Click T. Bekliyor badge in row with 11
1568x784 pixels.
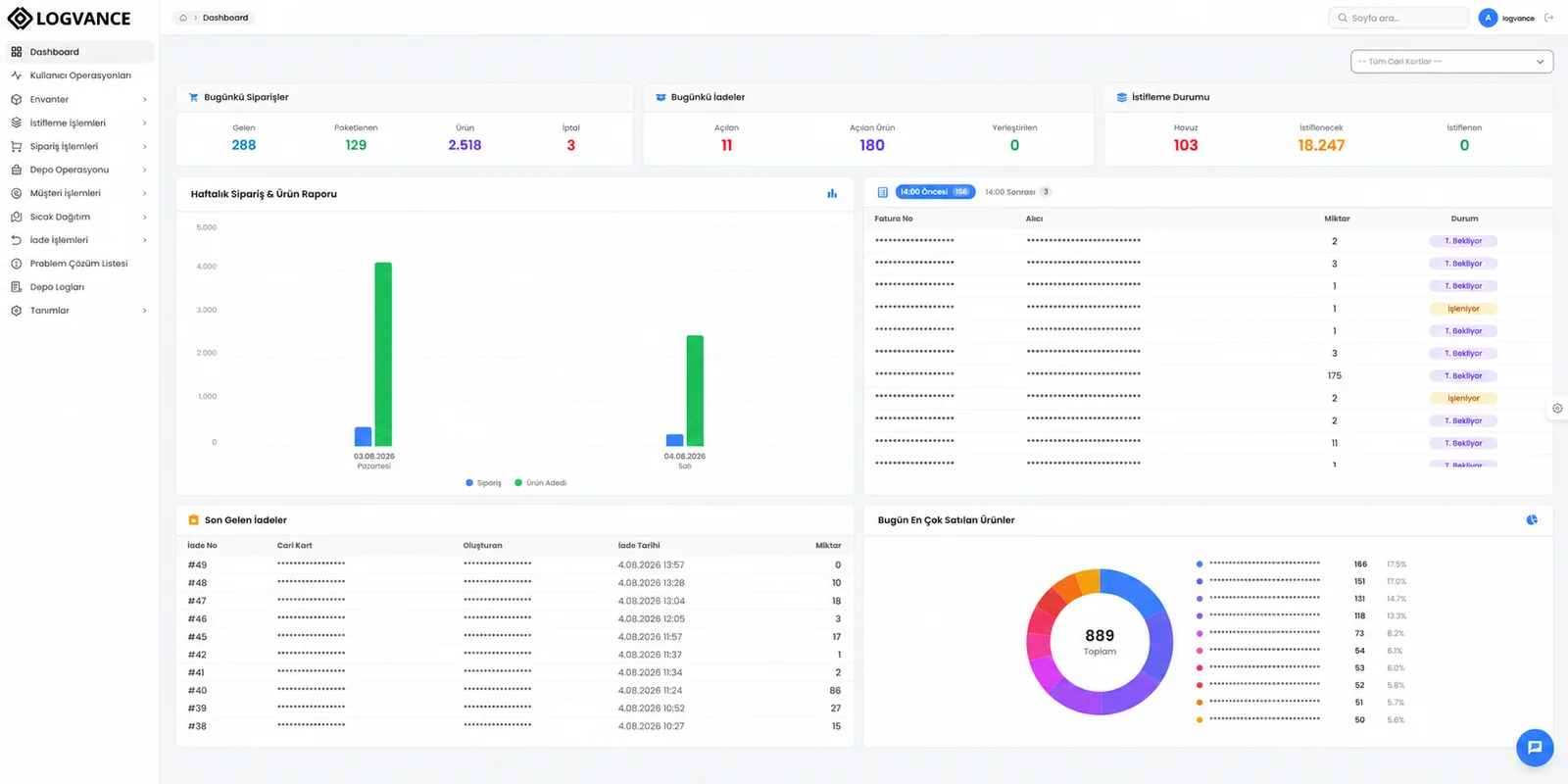tap(1463, 444)
